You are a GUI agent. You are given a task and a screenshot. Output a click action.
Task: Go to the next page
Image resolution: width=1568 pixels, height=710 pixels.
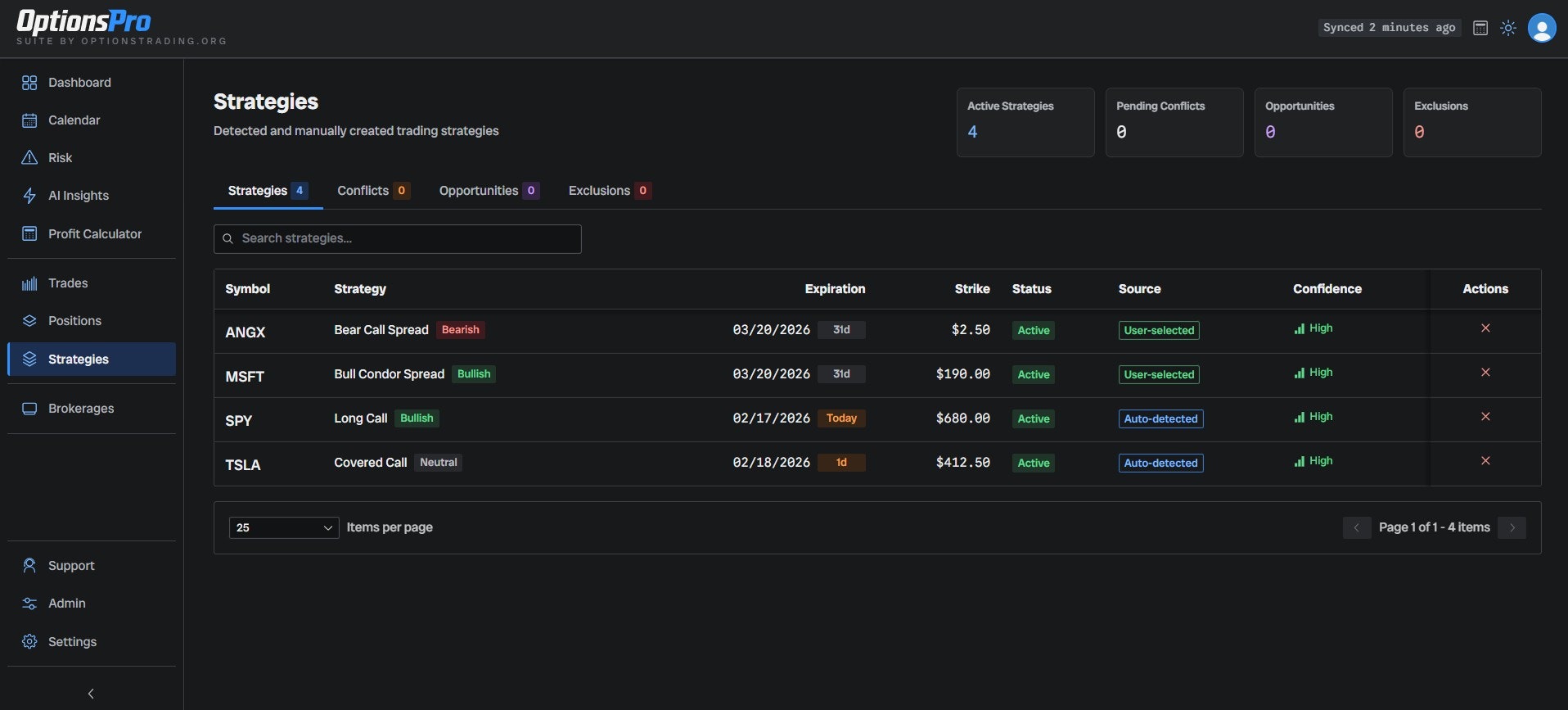[1512, 528]
